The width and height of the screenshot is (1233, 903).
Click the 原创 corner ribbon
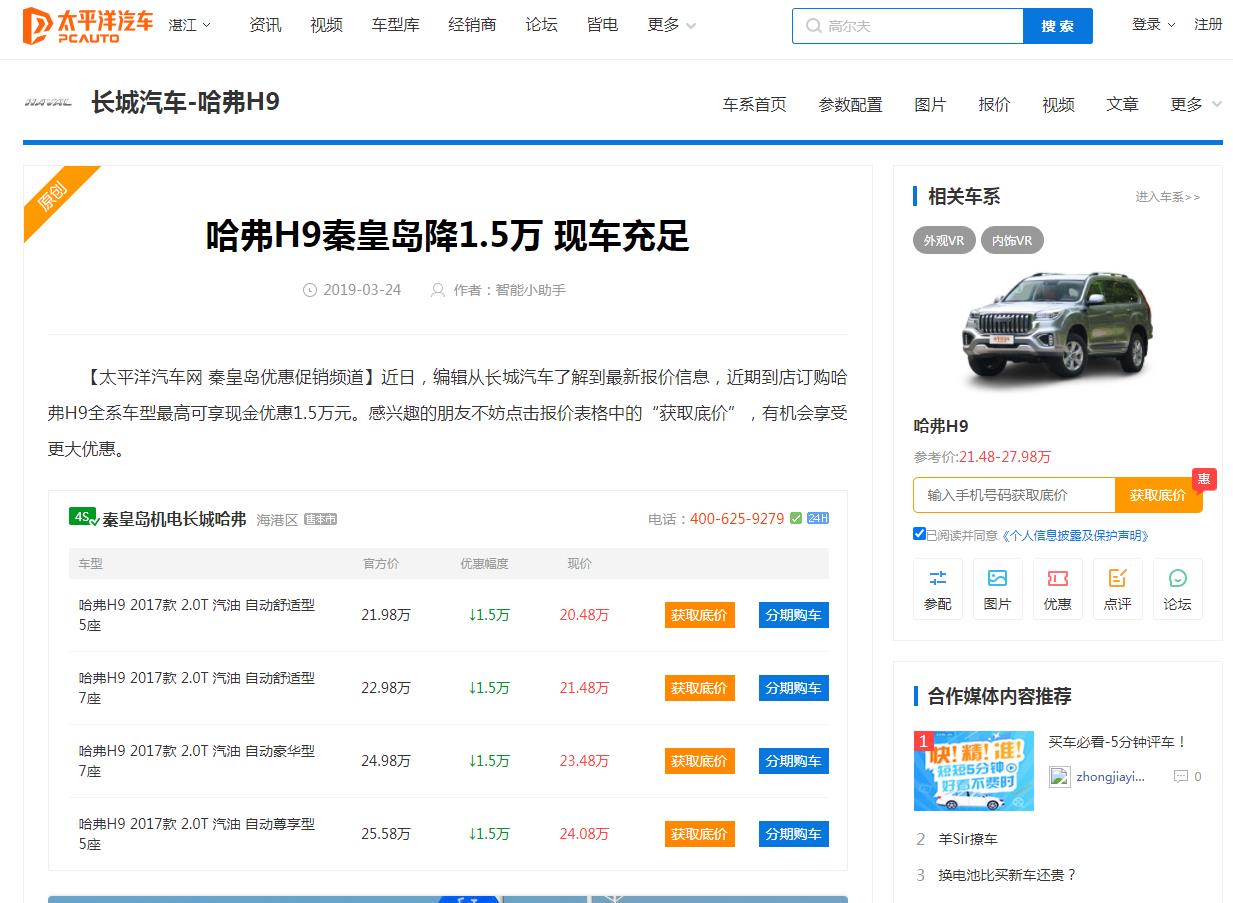click(x=55, y=197)
